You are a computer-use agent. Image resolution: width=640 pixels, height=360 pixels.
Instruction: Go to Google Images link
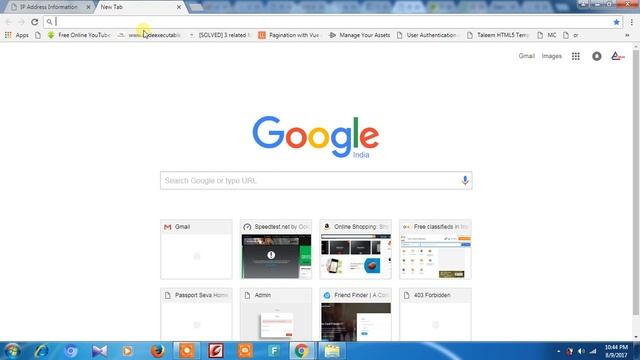551,56
